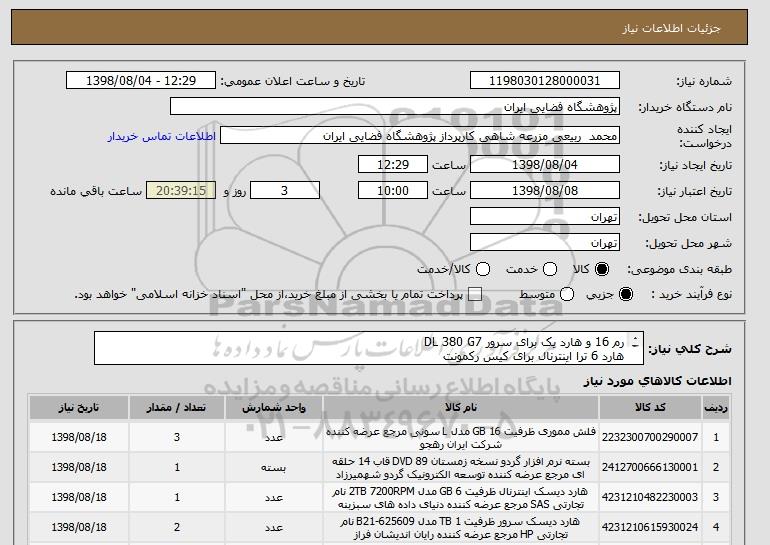The width and height of the screenshot is (770, 545).
Task: Select the کالا/خدمت radio button
Action: pos(483,269)
